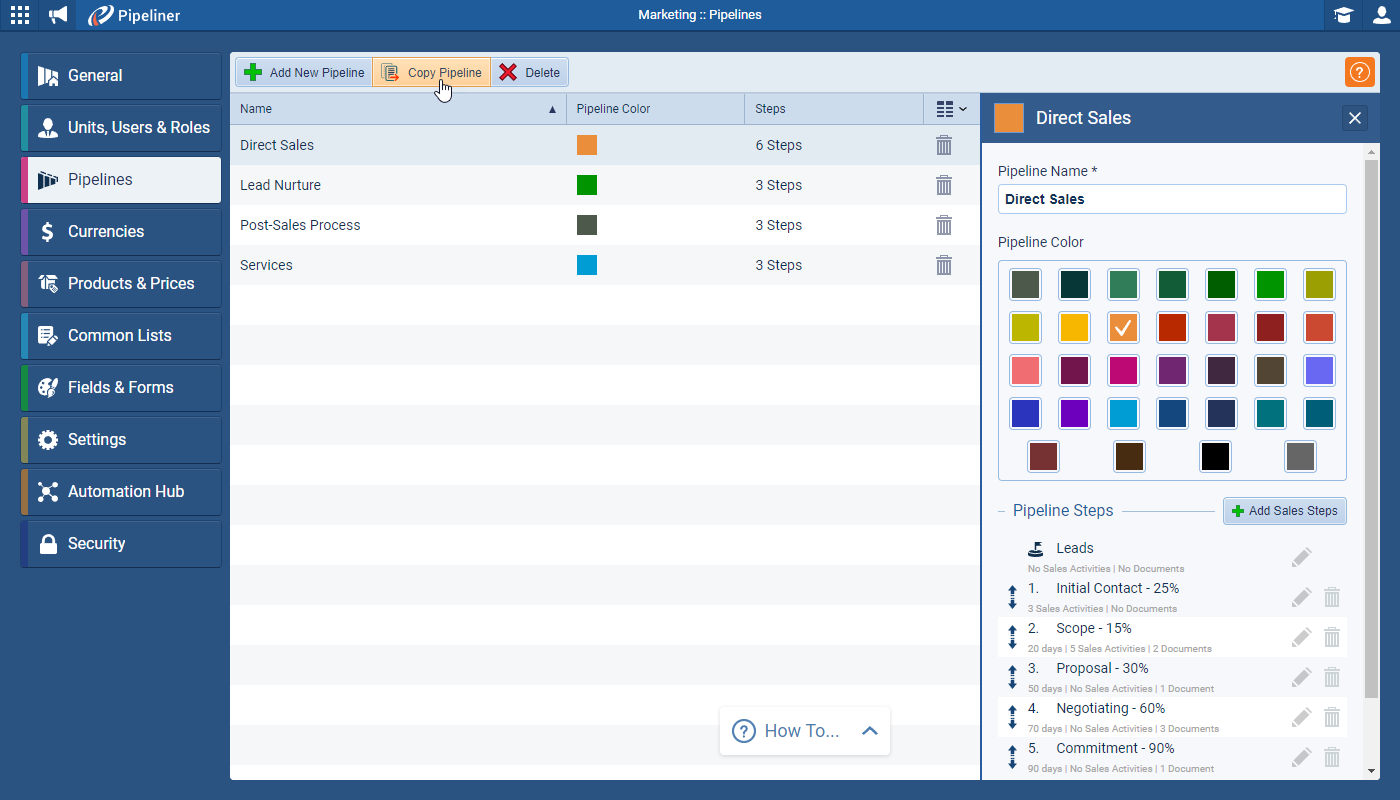Click the training graduation cap icon
Screen dimensions: 1400x800
[1343, 15]
